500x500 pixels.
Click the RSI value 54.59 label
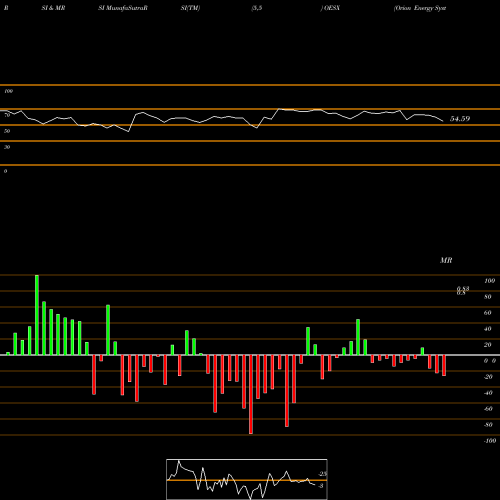460,119
